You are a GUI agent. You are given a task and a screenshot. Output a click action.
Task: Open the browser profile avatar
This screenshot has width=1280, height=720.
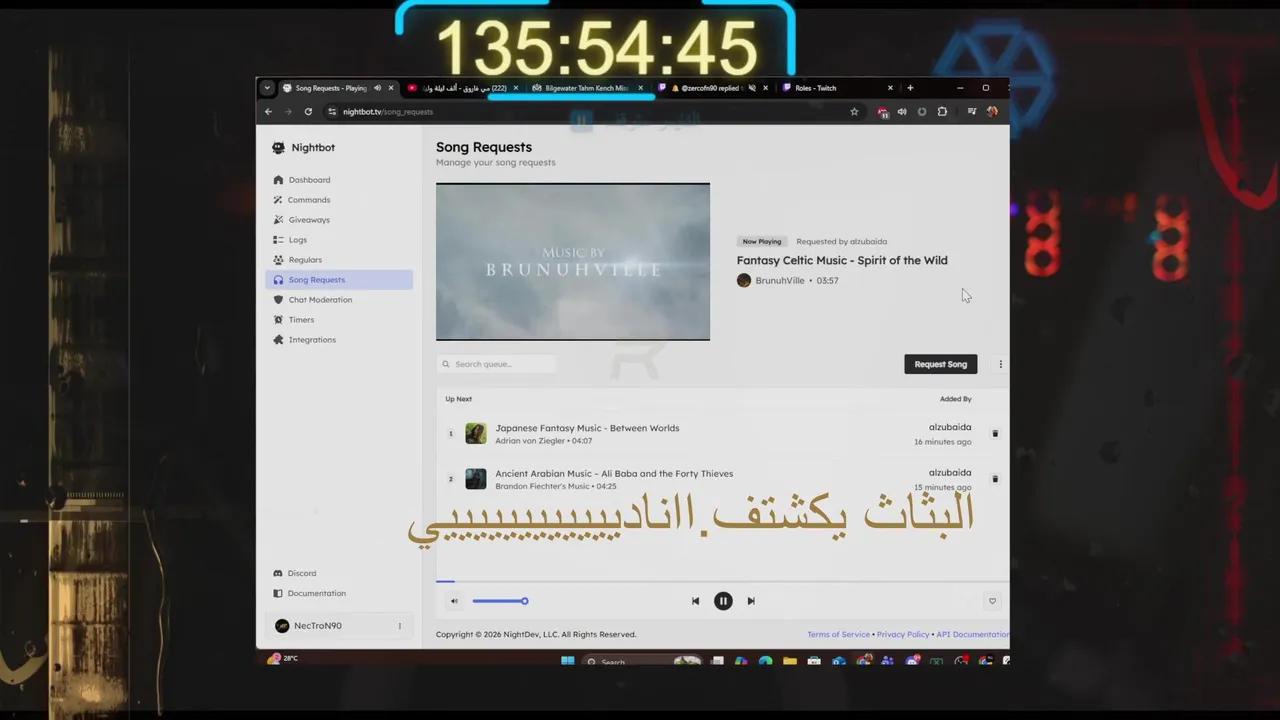pyautogui.click(x=992, y=112)
